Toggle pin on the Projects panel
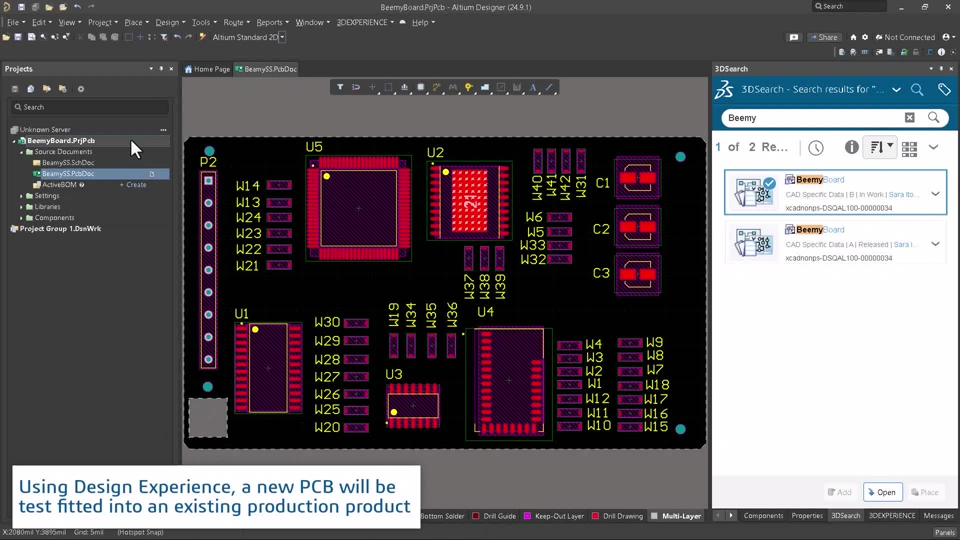Screen dimensions: 960x540 [x=161, y=69]
